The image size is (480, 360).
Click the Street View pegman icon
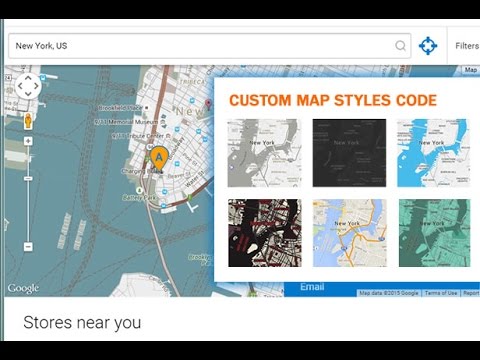[28, 121]
